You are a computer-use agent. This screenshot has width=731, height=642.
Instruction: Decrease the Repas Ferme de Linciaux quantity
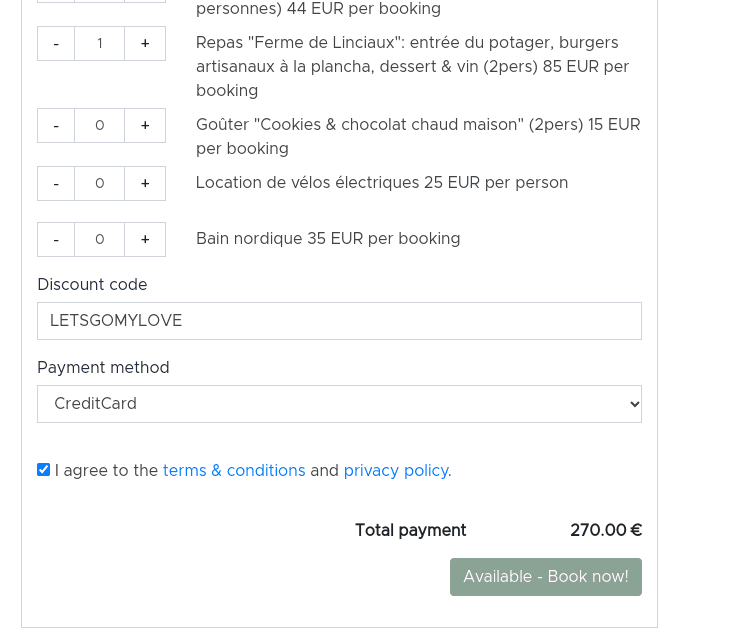click(56, 43)
